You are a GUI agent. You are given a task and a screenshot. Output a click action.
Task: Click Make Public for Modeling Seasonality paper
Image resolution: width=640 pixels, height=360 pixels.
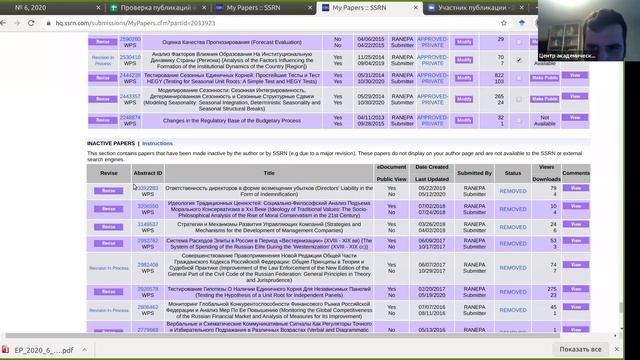(544, 99)
